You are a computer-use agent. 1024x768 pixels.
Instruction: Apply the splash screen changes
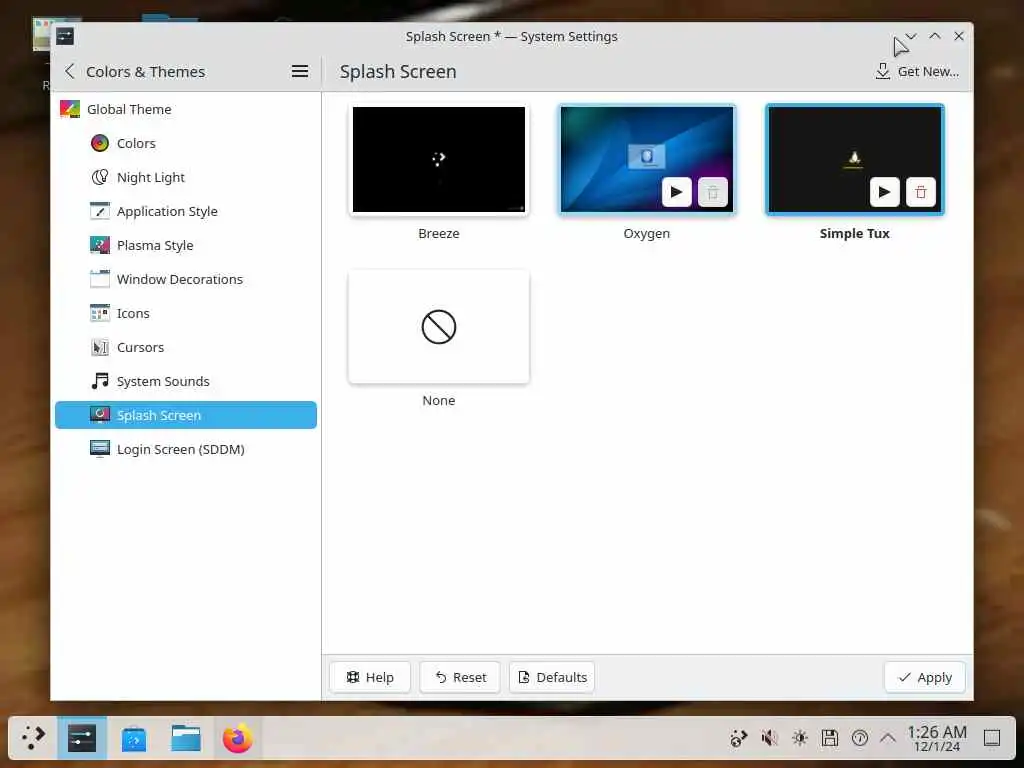[925, 677]
